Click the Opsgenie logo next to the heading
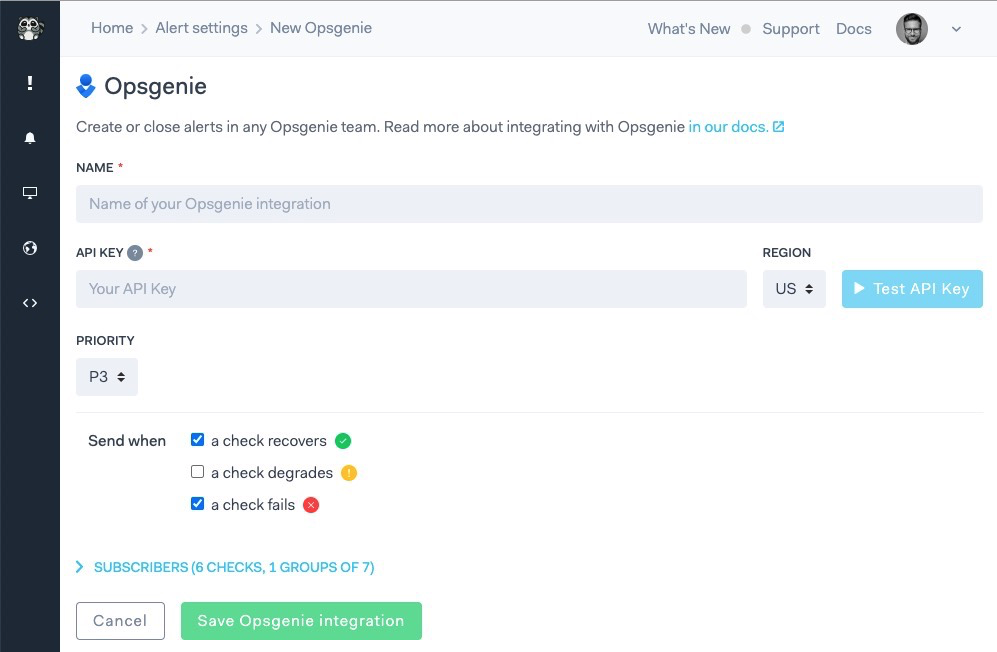The image size is (997, 652). click(87, 86)
